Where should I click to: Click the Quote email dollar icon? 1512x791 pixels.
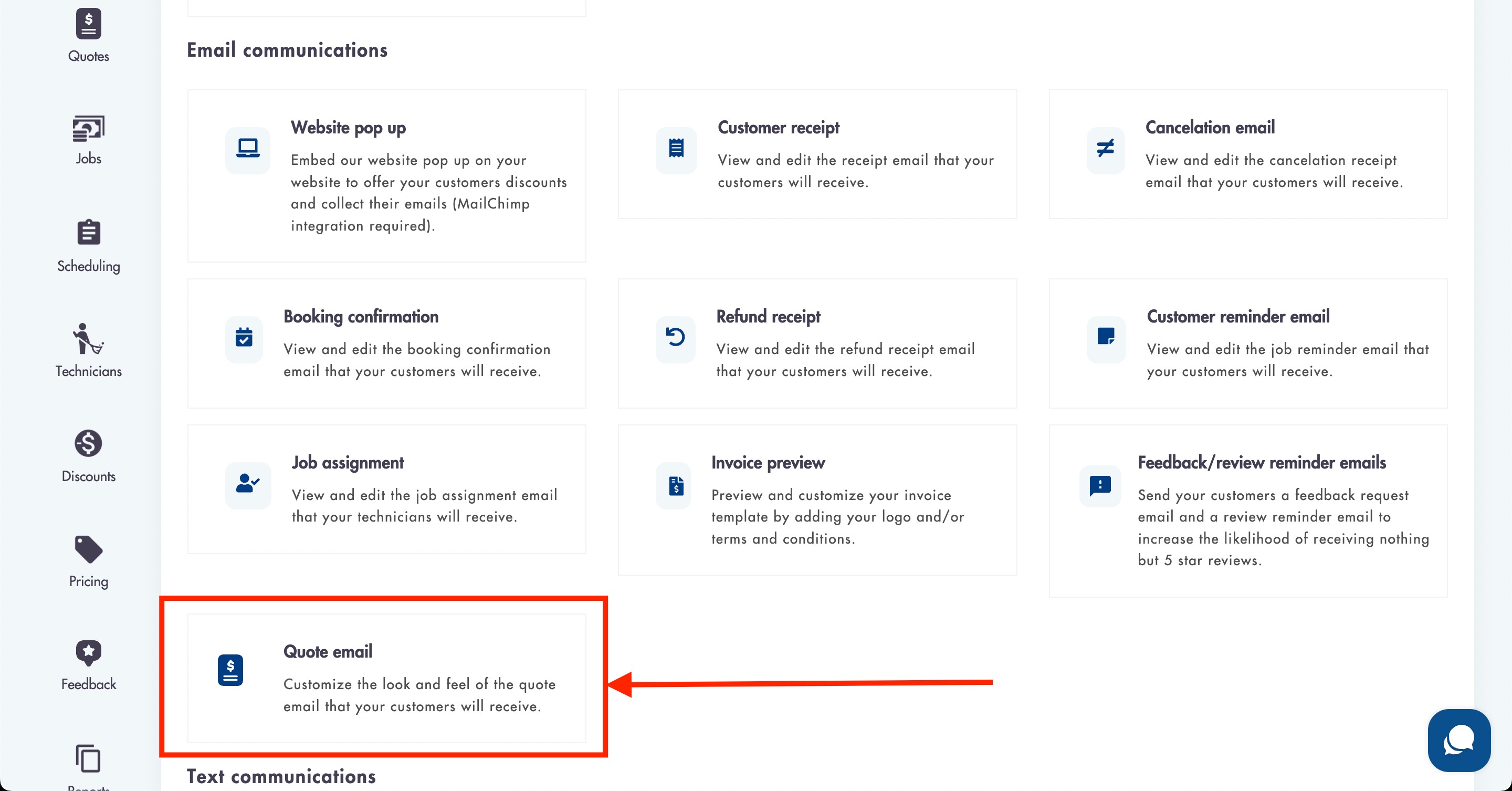click(x=230, y=670)
